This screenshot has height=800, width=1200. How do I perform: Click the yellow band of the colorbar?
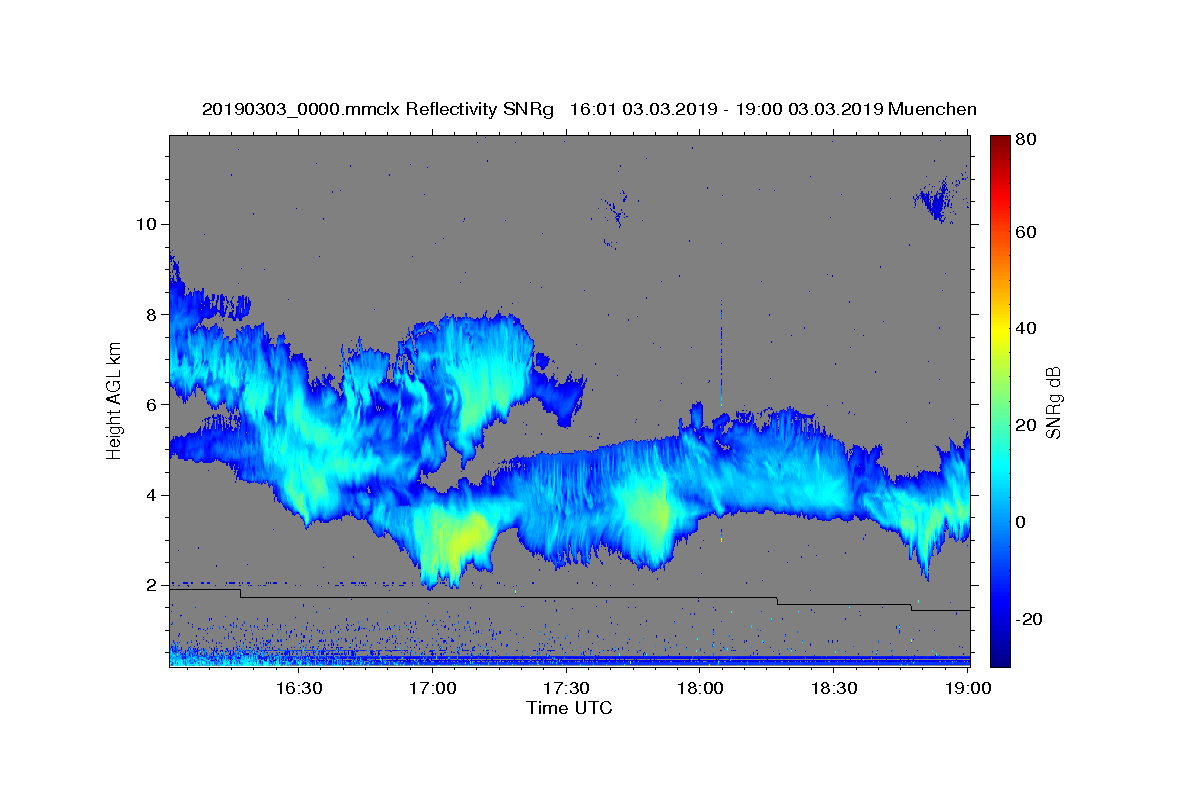coord(1000,328)
